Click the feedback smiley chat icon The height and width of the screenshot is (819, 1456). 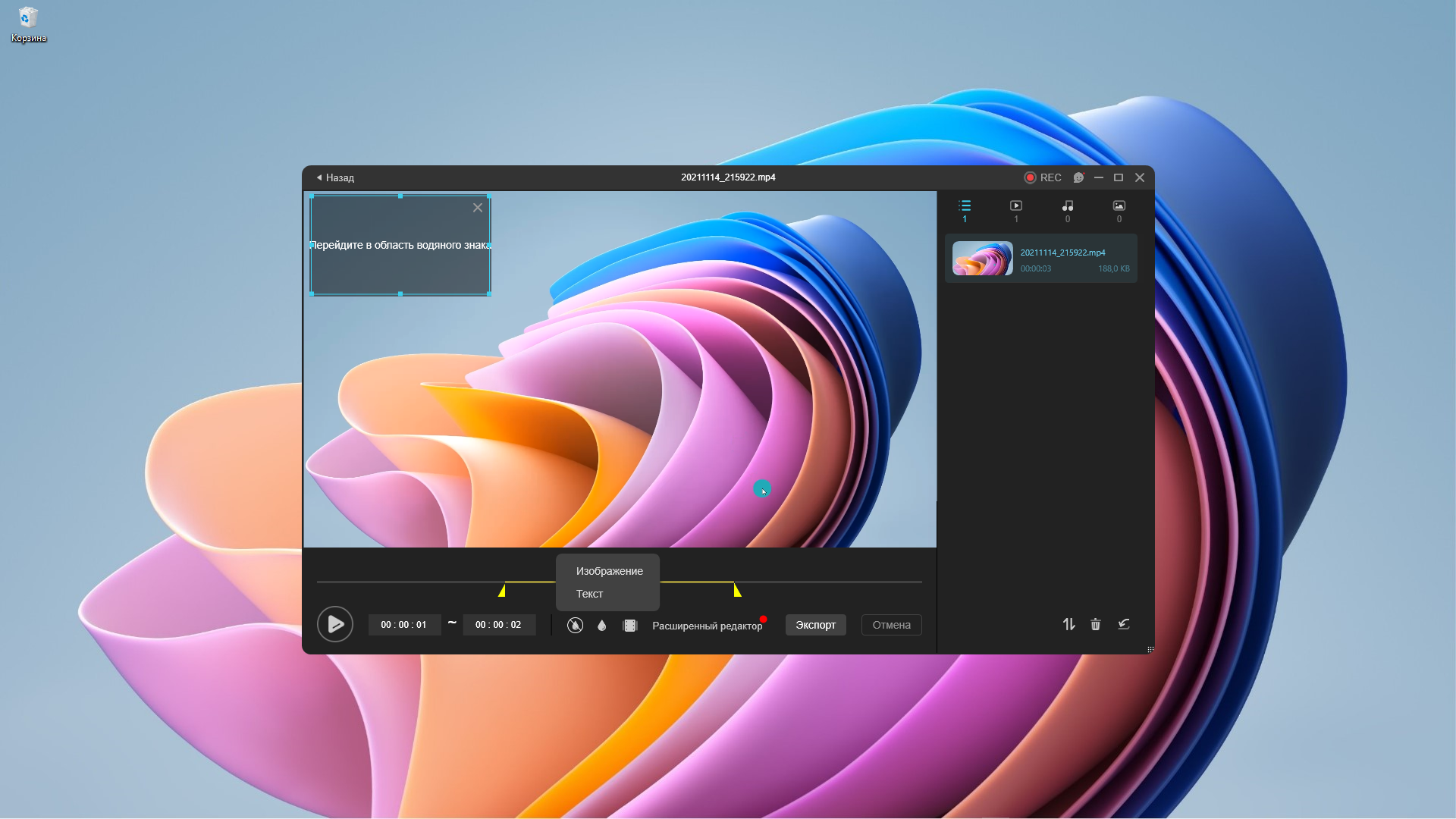(x=1078, y=177)
